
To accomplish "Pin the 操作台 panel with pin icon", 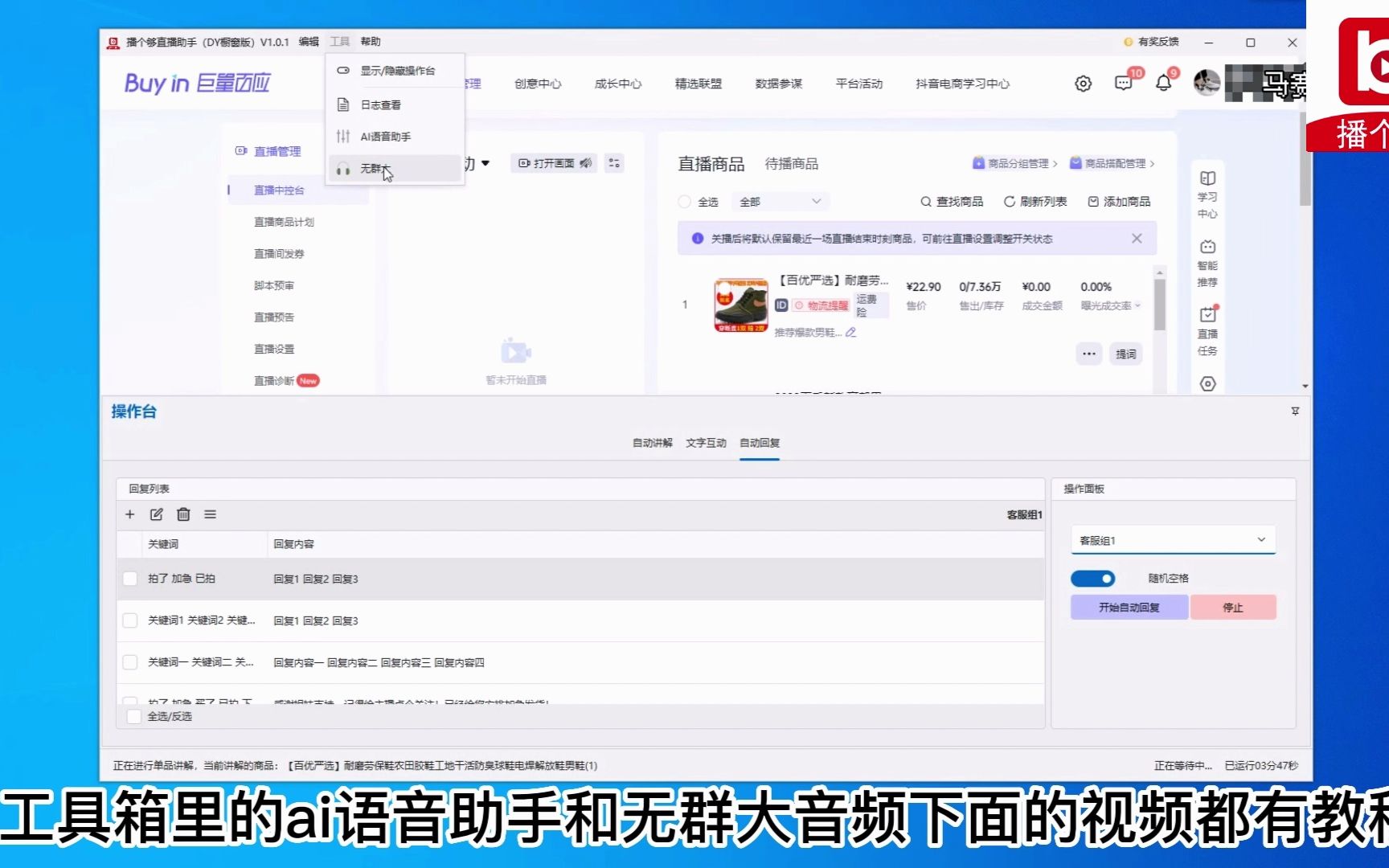I will (x=1295, y=411).
